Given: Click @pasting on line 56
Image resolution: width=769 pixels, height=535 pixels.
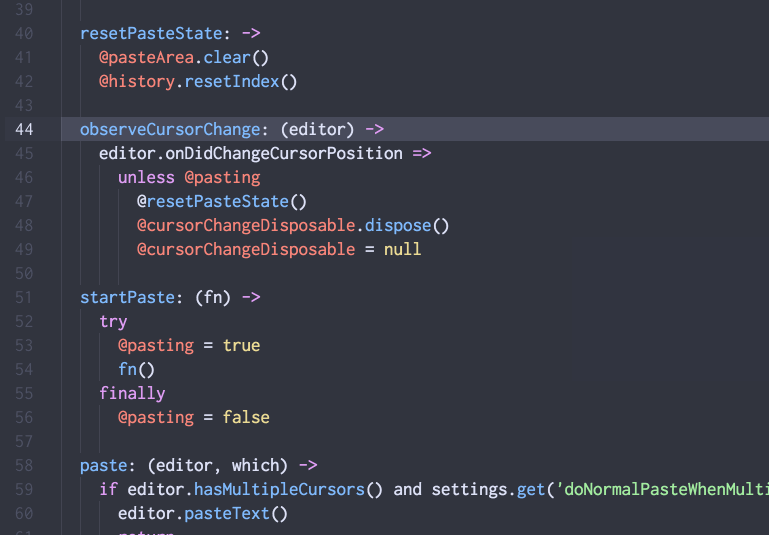Looking at the screenshot, I should [x=156, y=418].
